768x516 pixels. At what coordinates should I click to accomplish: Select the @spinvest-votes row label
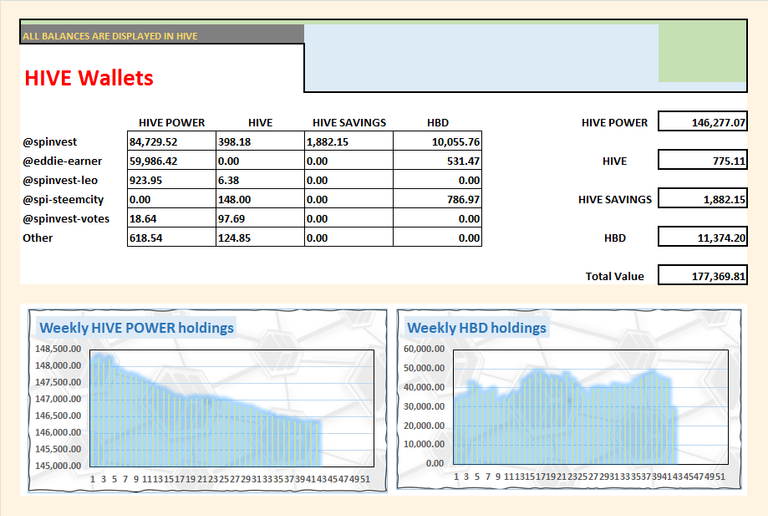click(66, 218)
